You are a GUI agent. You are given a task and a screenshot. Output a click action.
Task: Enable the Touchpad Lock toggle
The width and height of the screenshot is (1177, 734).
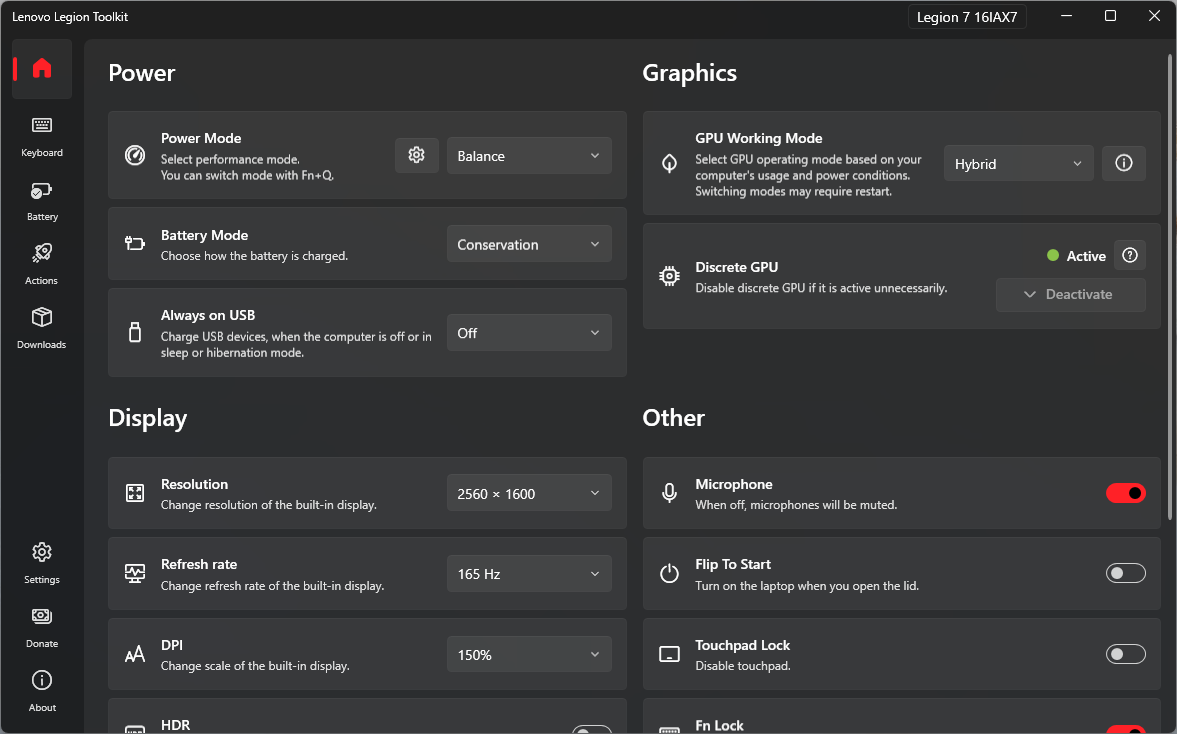(x=1125, y=654)
